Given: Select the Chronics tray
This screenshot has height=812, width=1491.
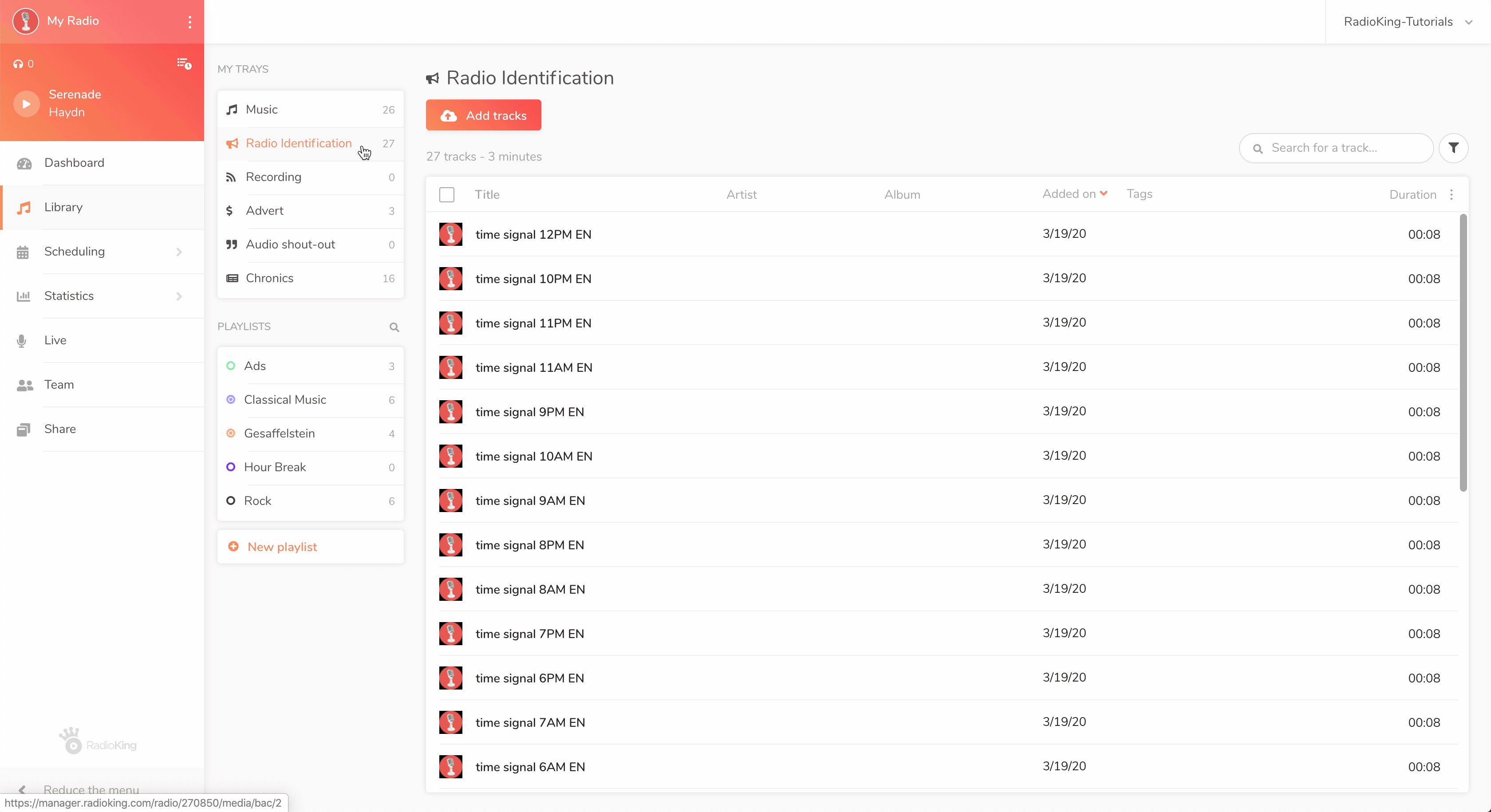Looking at the screenshot, I should [x=310, y=278].
